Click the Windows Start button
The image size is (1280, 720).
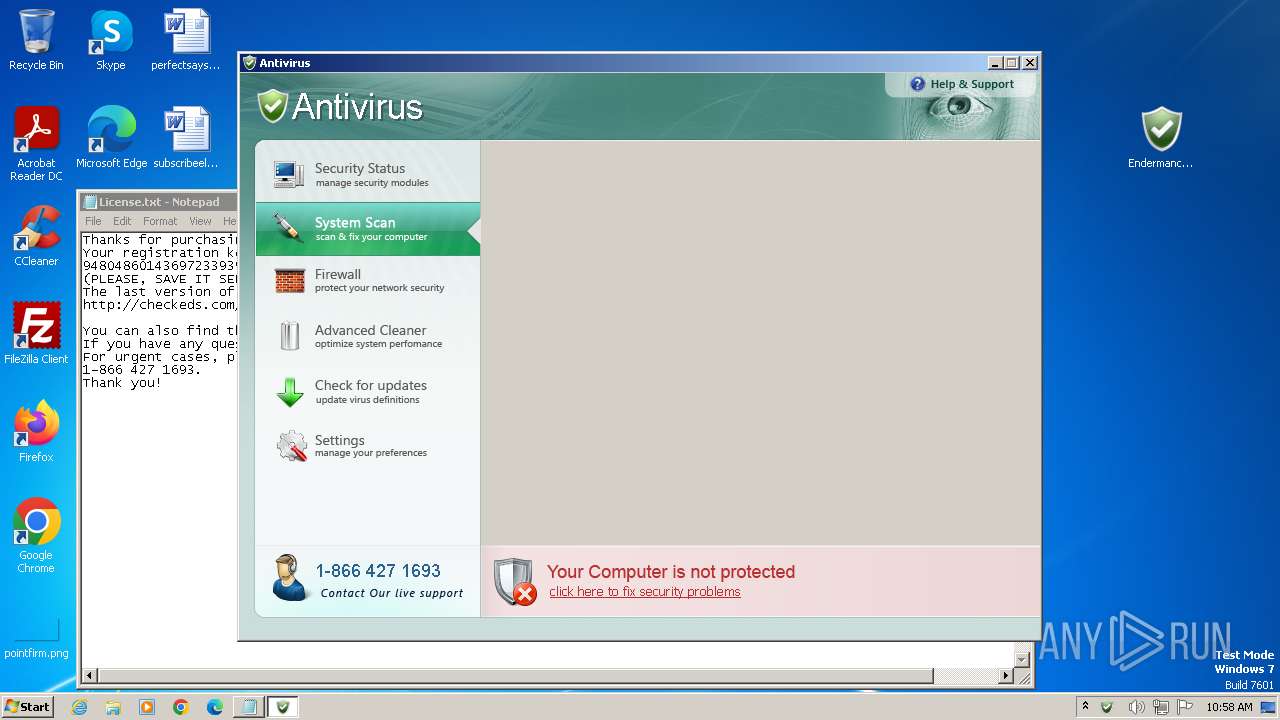[28, 707]
